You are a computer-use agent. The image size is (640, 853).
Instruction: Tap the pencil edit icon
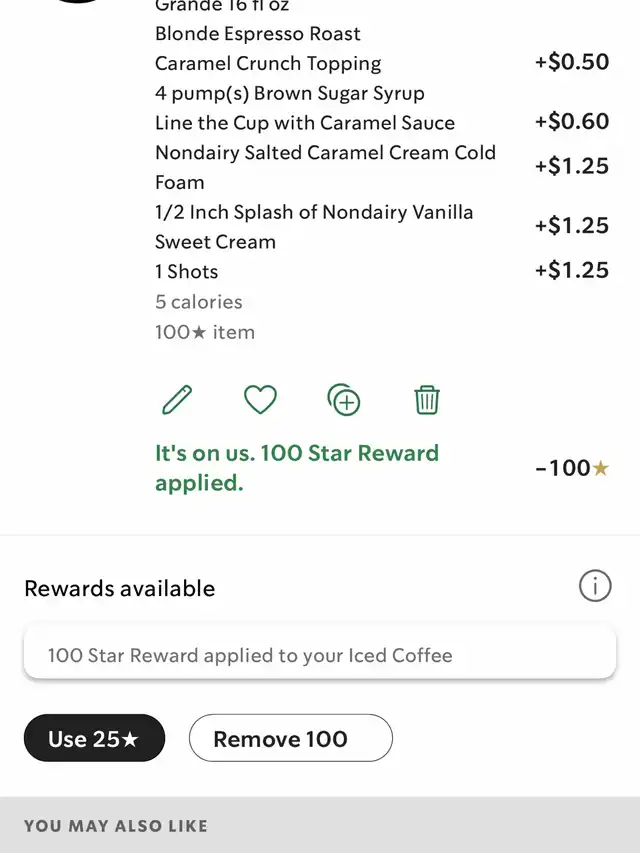coord(177,400)
